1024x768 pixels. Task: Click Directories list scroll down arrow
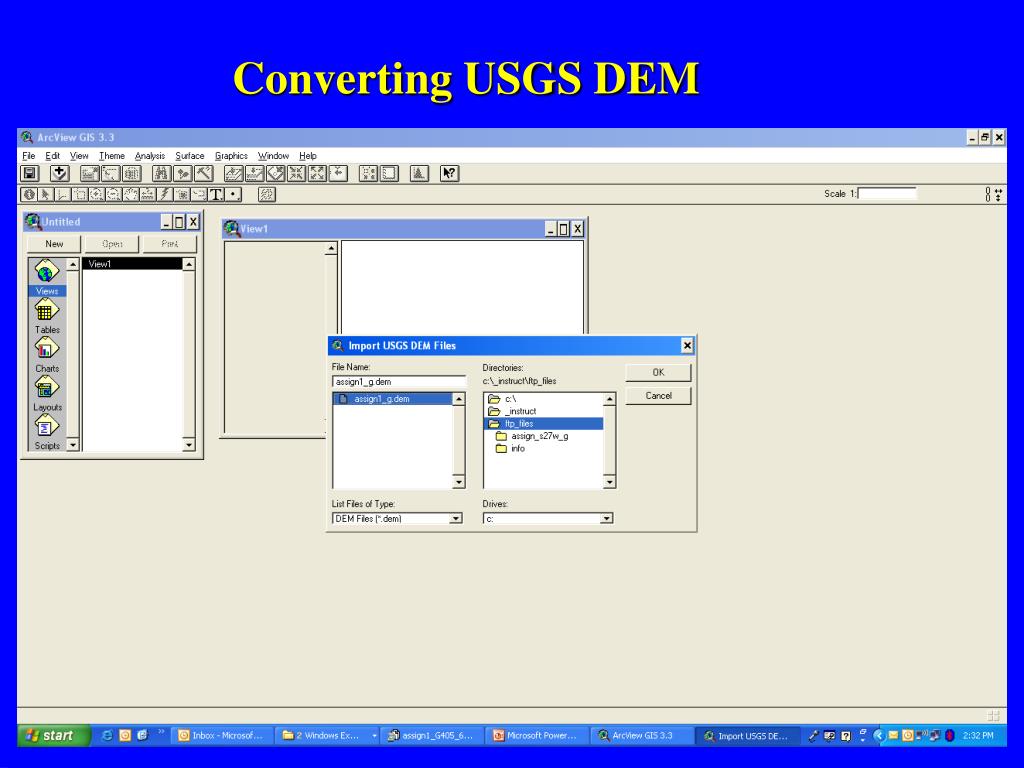point(609,483)
